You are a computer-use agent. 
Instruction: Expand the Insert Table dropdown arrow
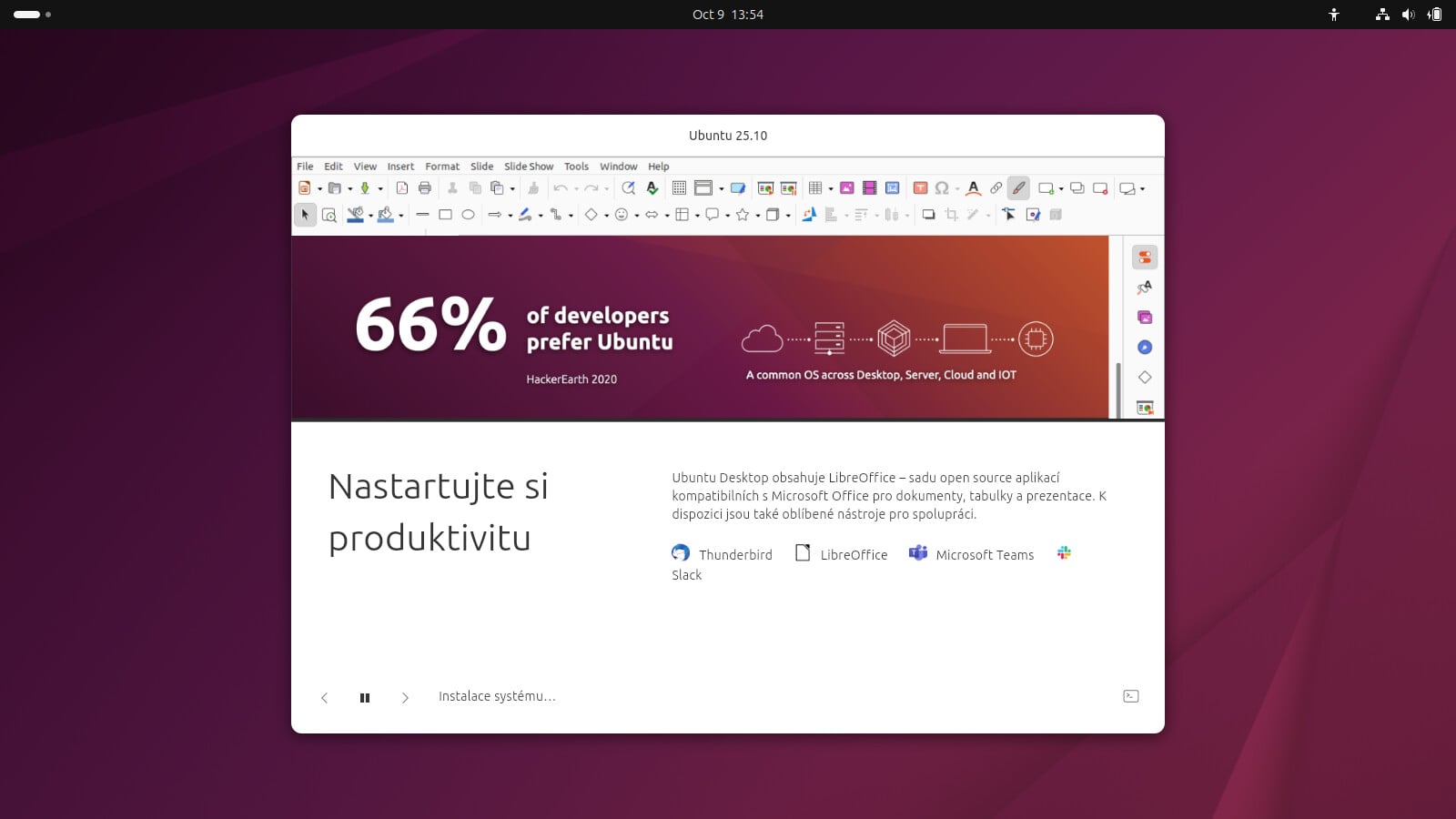pos(830,189)
